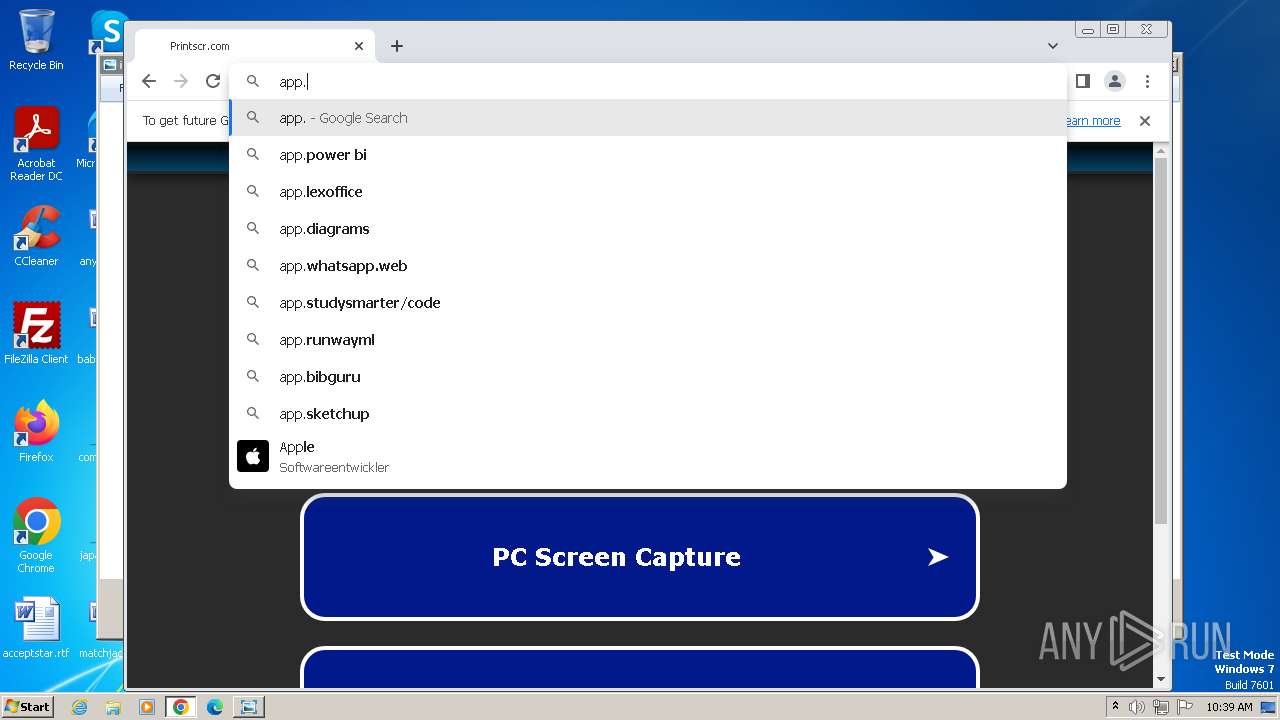The height and width of the screenshot is (720, 1280).
Task: Reload the Printscr.com page
Action: (213, 82)
